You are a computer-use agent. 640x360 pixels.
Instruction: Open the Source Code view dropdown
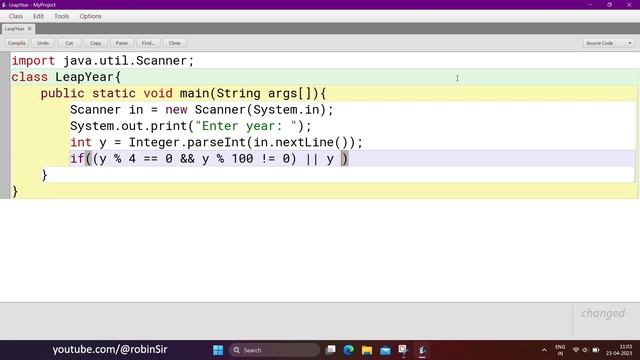pyautogui.click(x=608, y=43)
